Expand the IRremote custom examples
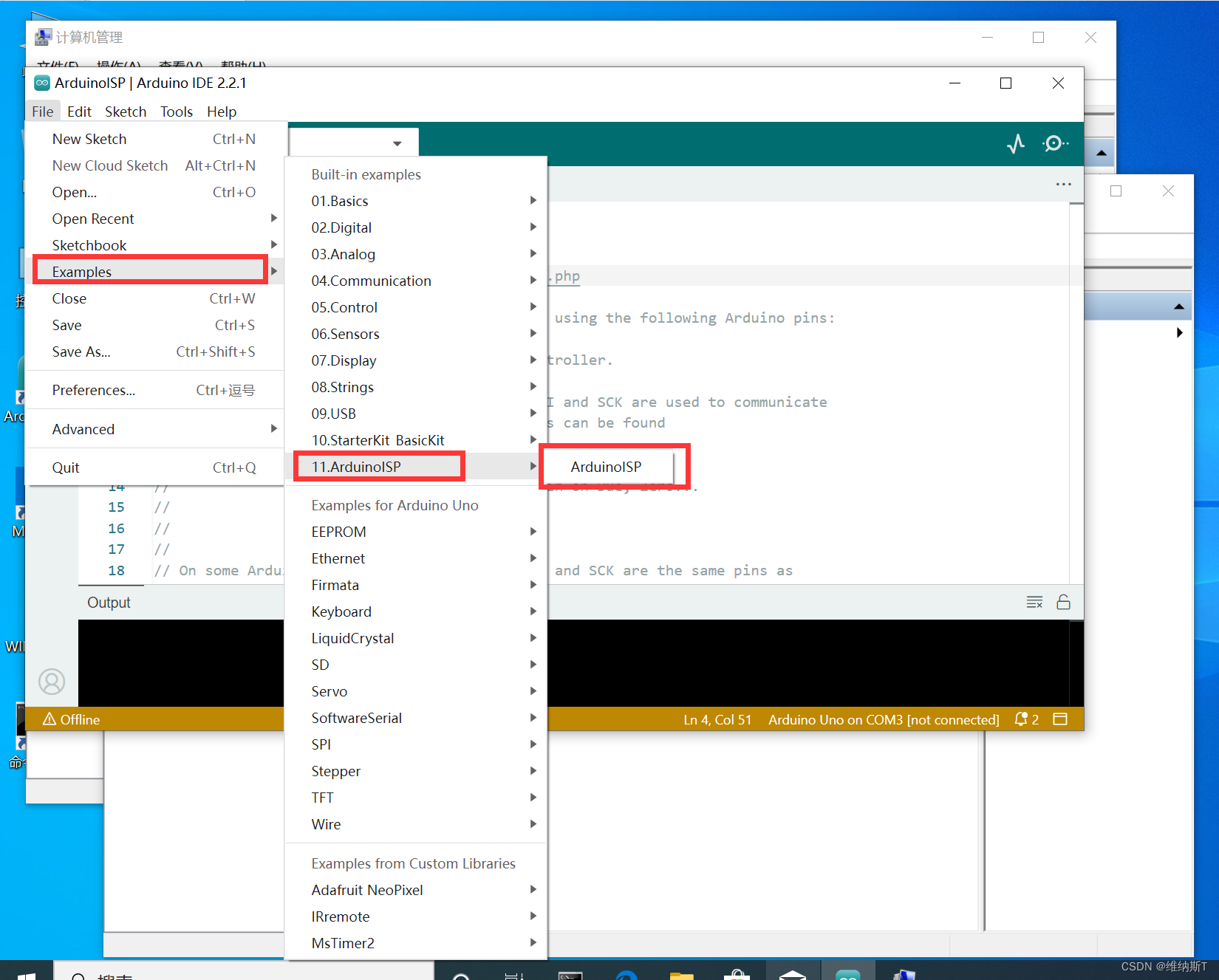 click(x=416, y=916)
